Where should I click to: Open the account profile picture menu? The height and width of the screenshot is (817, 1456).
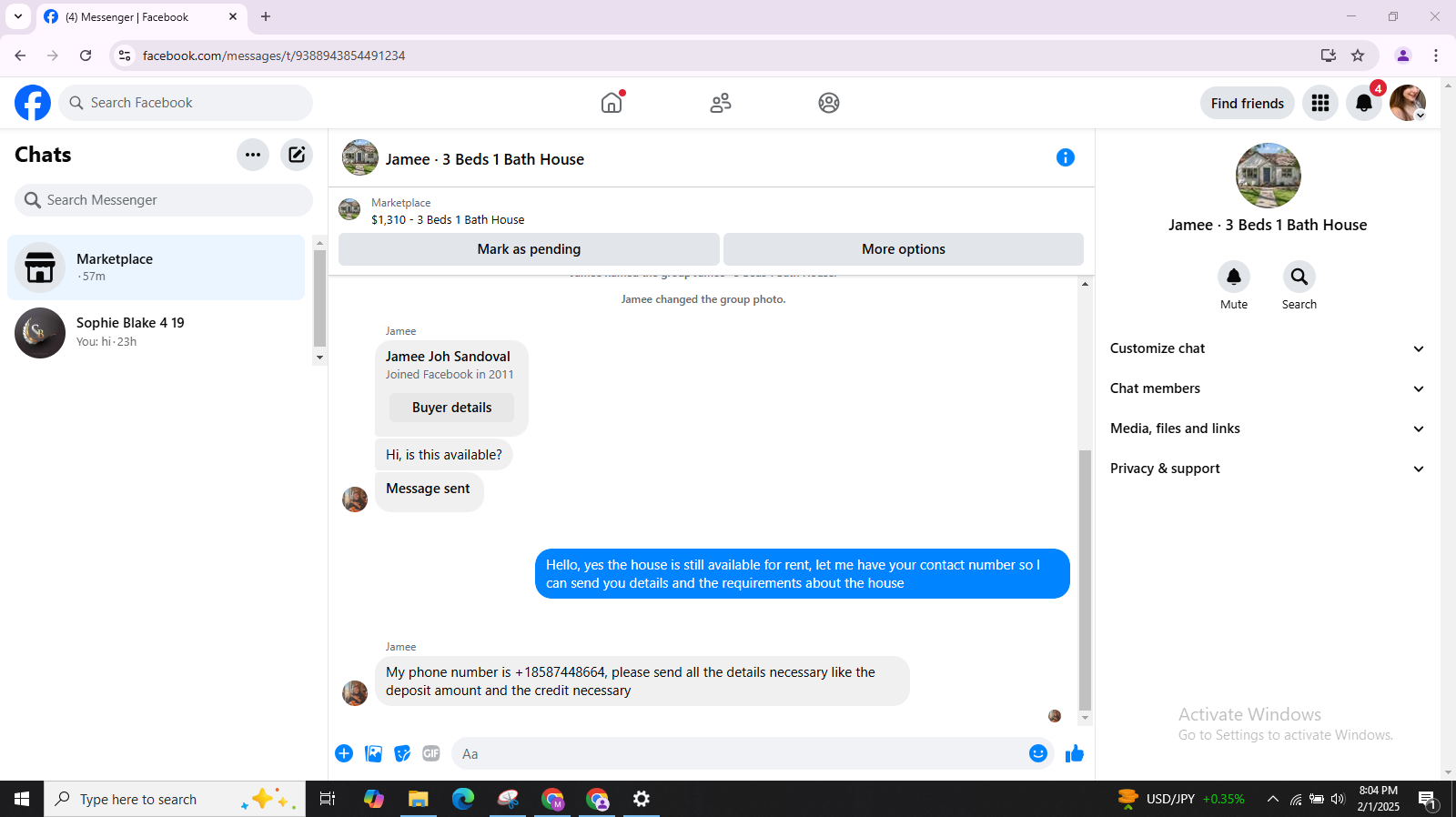pyautogui.click(x=1408, y=103)
